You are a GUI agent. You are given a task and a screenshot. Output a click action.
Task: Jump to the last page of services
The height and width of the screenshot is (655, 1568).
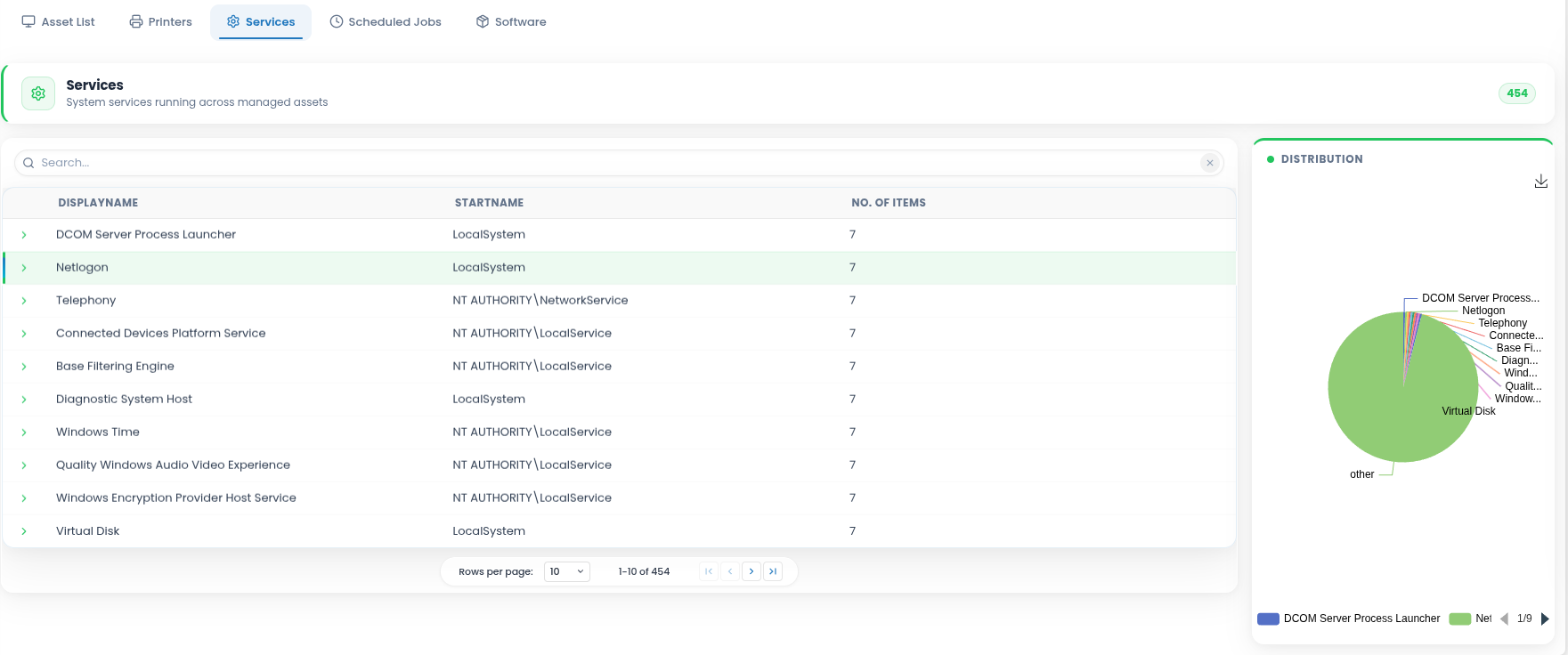773,571
